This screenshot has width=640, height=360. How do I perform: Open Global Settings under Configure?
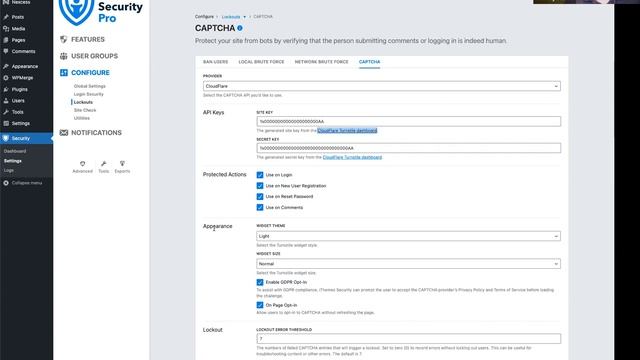pyautogui.click(x=89, y=86)
